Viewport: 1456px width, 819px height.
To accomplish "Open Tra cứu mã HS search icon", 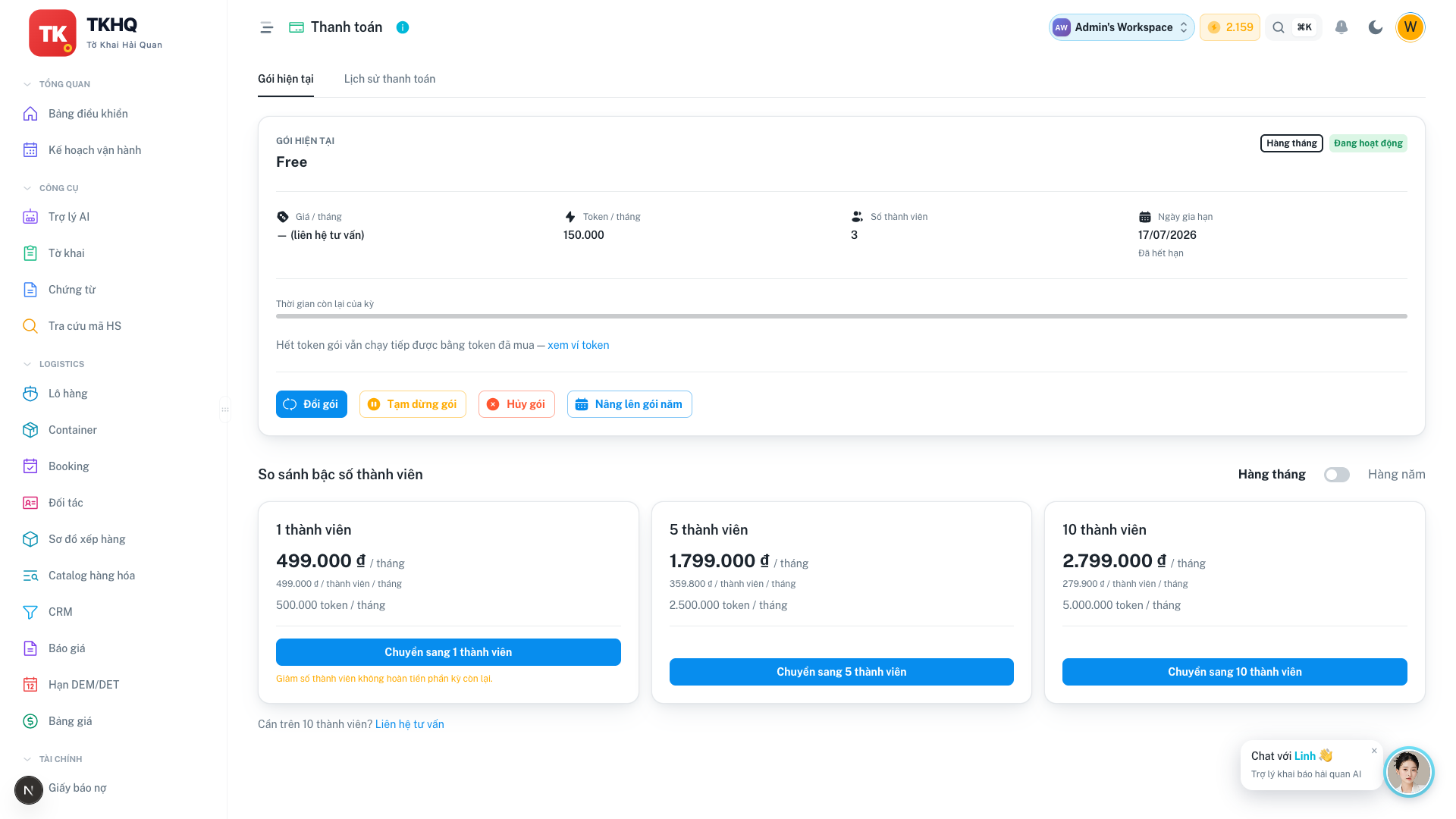I will (x=30, y=326).
